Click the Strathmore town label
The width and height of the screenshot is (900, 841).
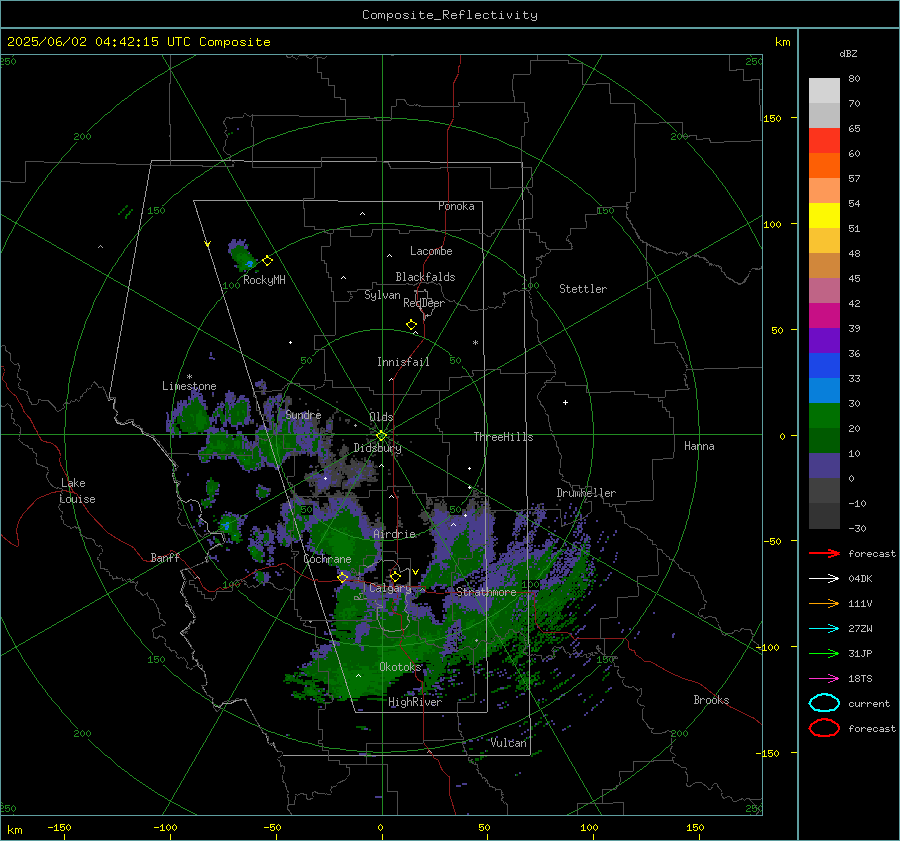[x=486, y=592]
